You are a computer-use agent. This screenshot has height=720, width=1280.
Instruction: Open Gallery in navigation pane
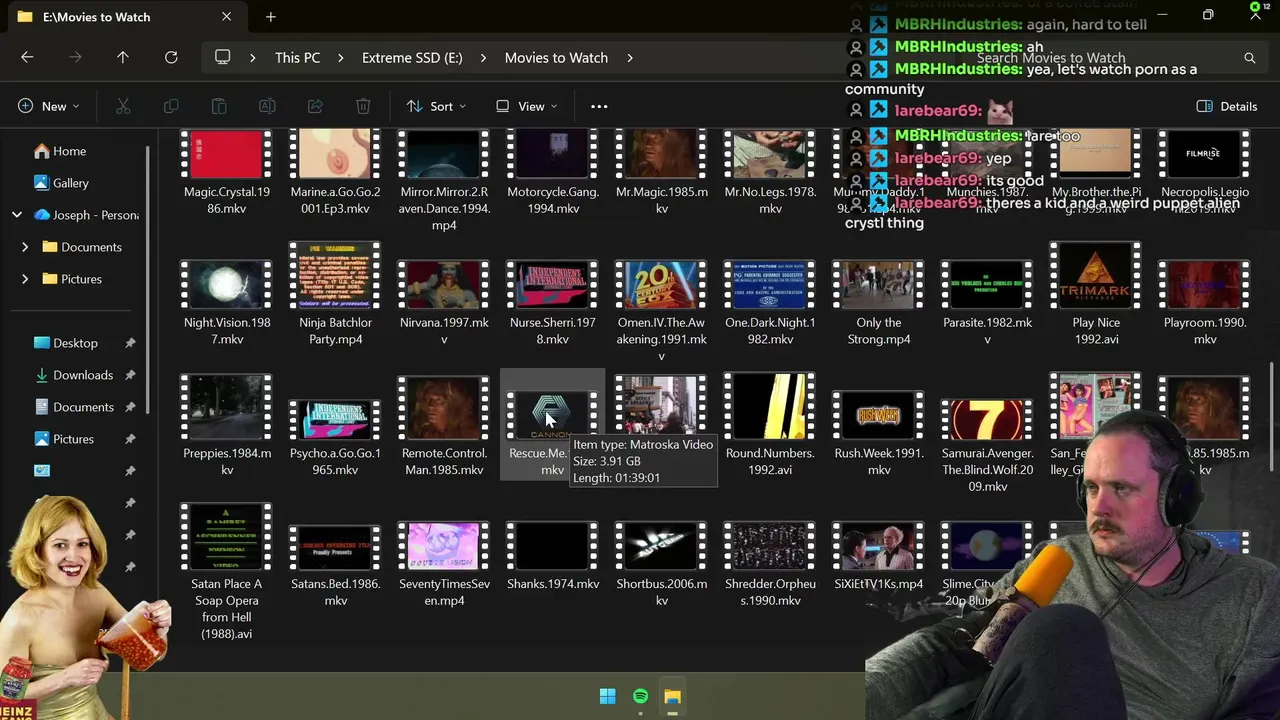(x=62, y=183)
